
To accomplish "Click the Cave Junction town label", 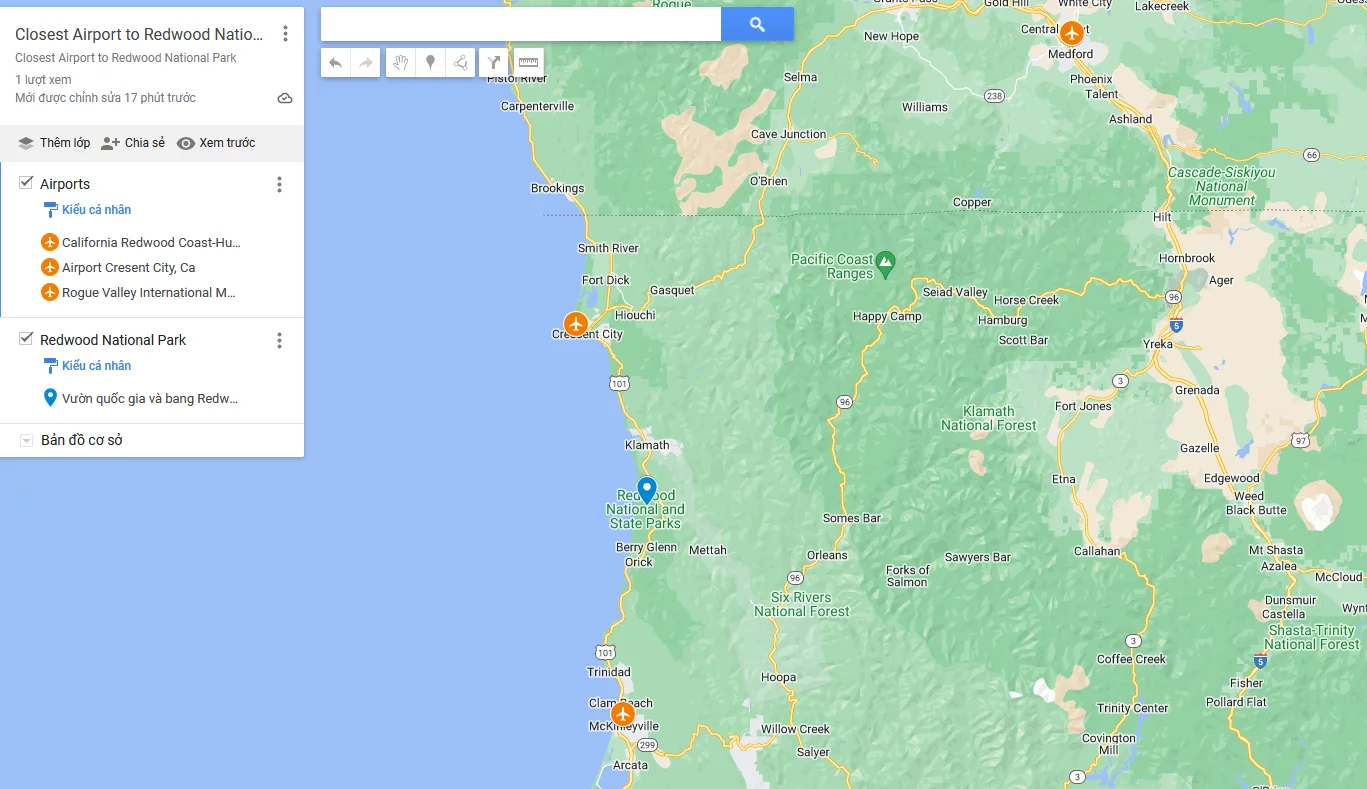I will (x=789, y=134).
